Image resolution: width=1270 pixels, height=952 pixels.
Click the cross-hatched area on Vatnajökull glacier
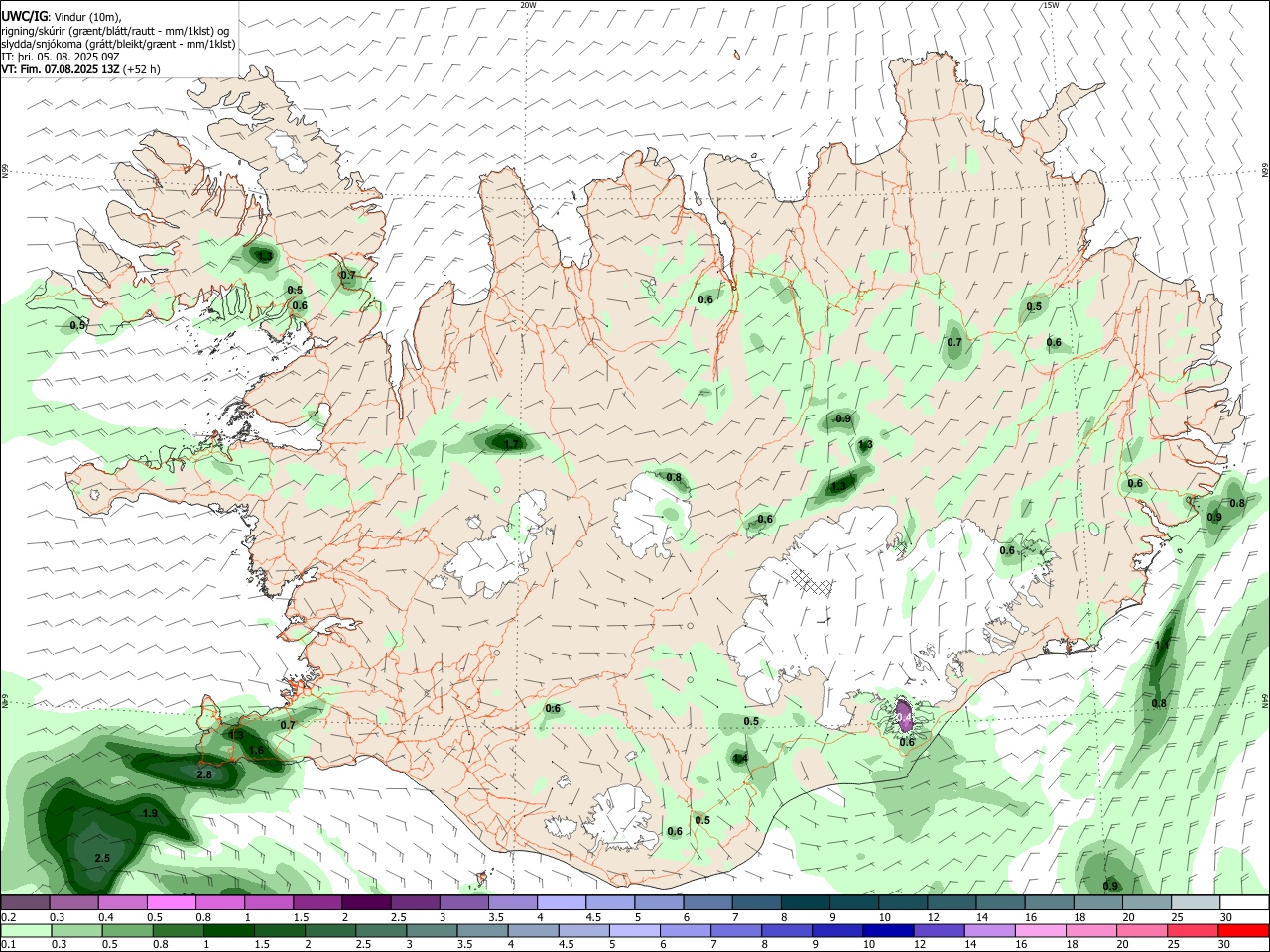pos(814,581)
